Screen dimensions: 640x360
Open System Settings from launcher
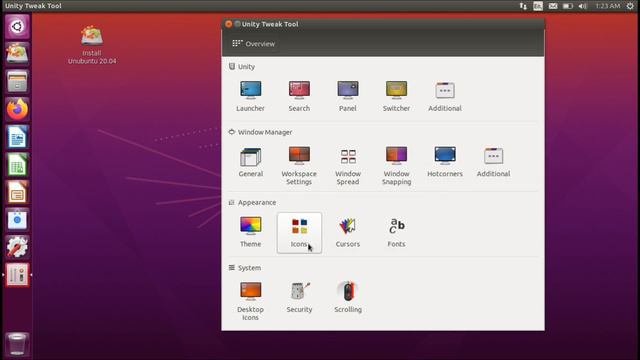tap(17, 247)
